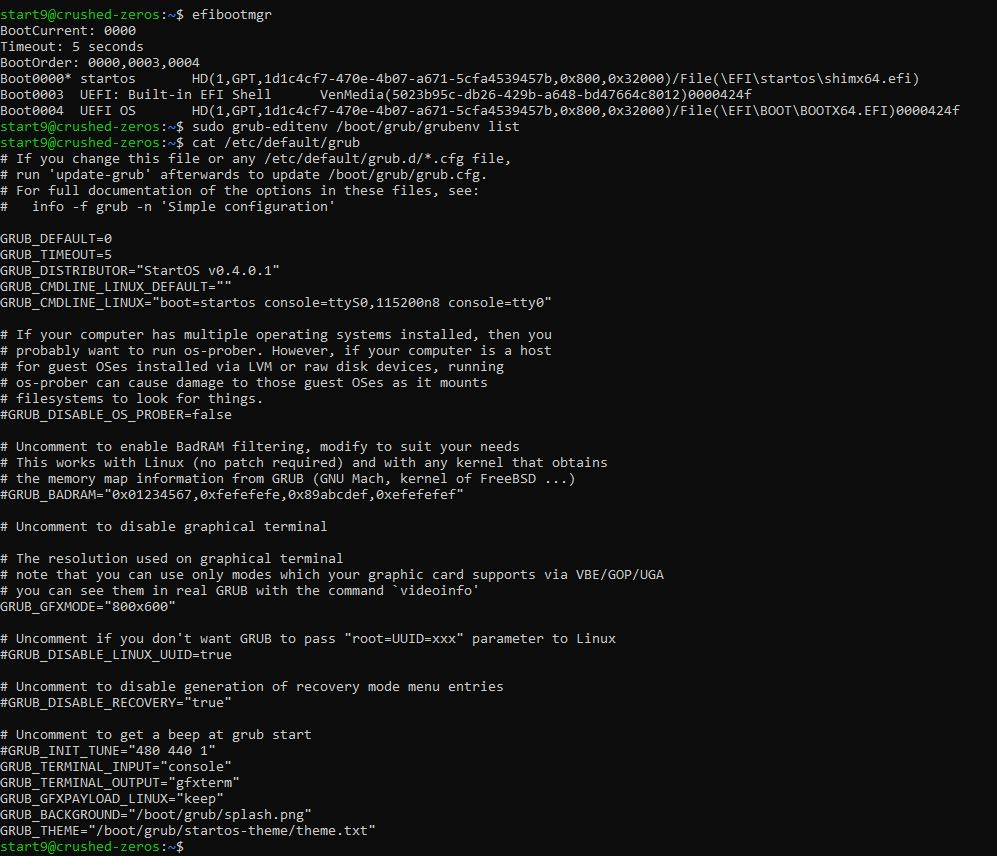Click the cat /etc/default/grub command
This screenshot has width=997, height=856.
(x=276, y=142)
